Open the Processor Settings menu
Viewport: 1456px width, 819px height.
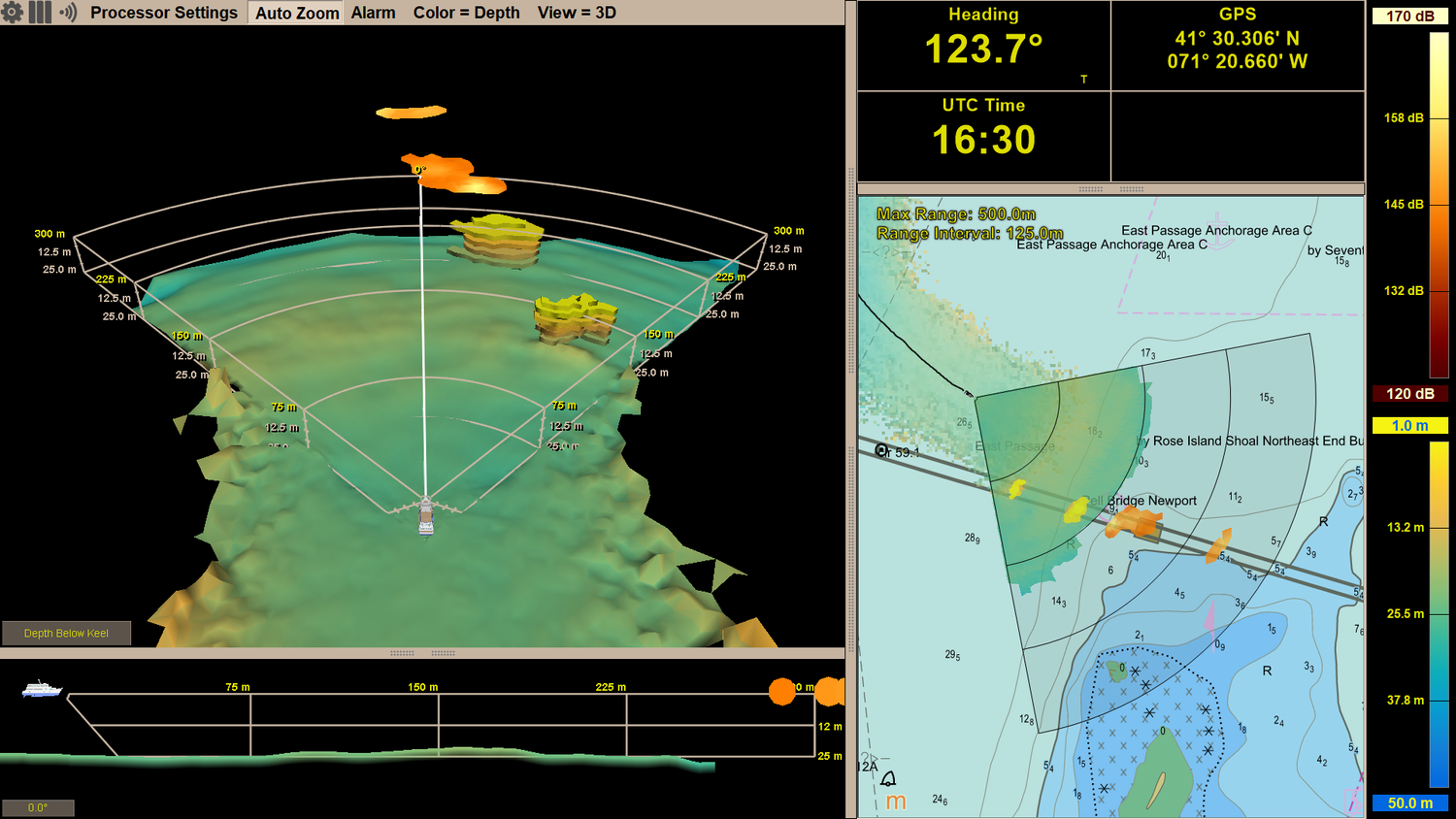[163, 12]
